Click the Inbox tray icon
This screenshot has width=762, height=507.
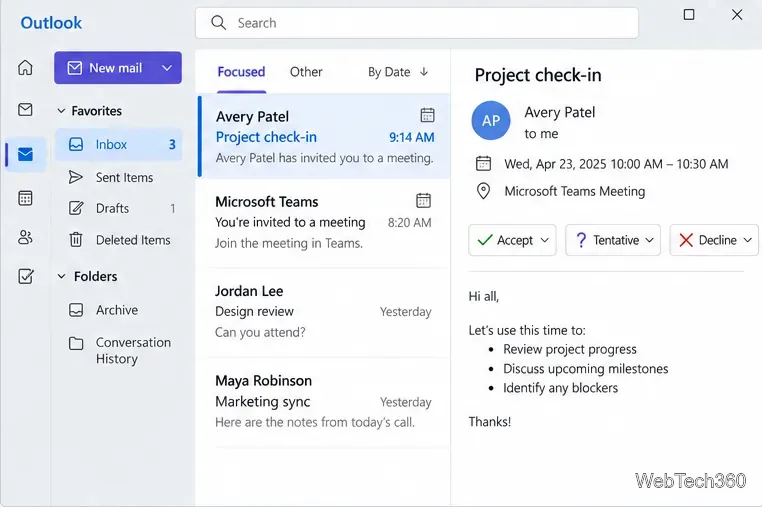tap(76, 144)
